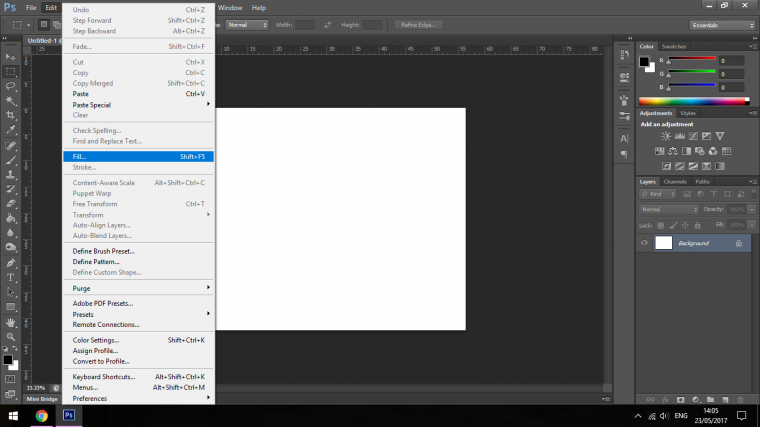Expand the Transform submenu
The width and height of the screenshot is (760, 427).
pos(139,215)
